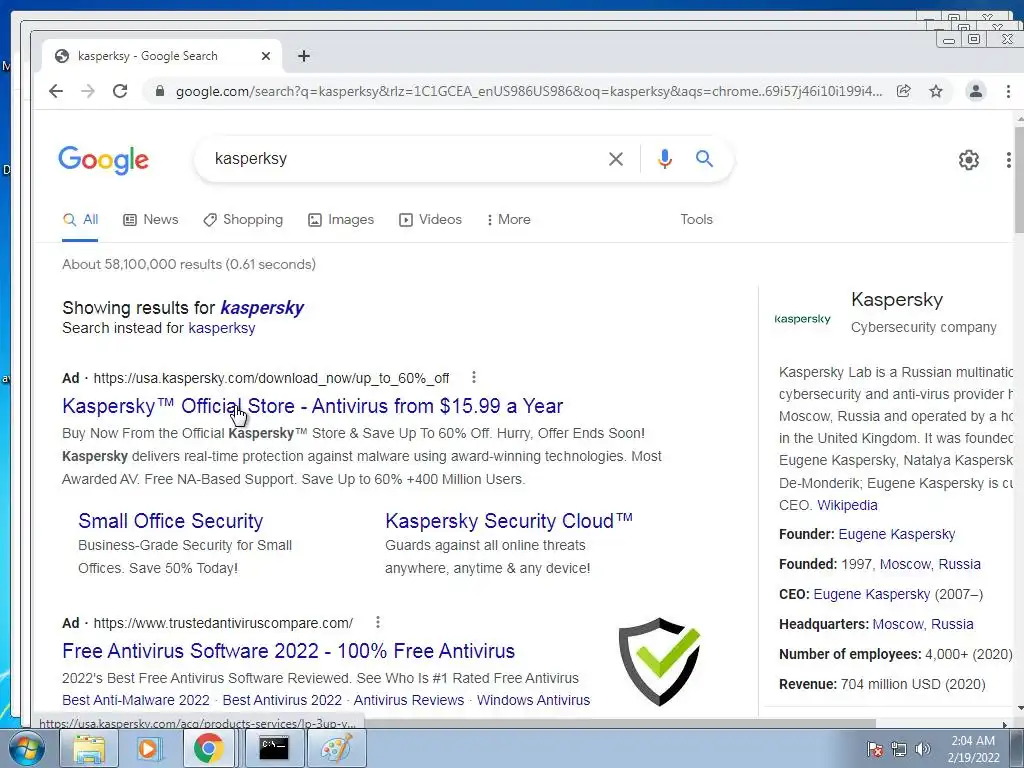Open a new tab with the plus button
1024x768 pixels.
click(304, 56)
